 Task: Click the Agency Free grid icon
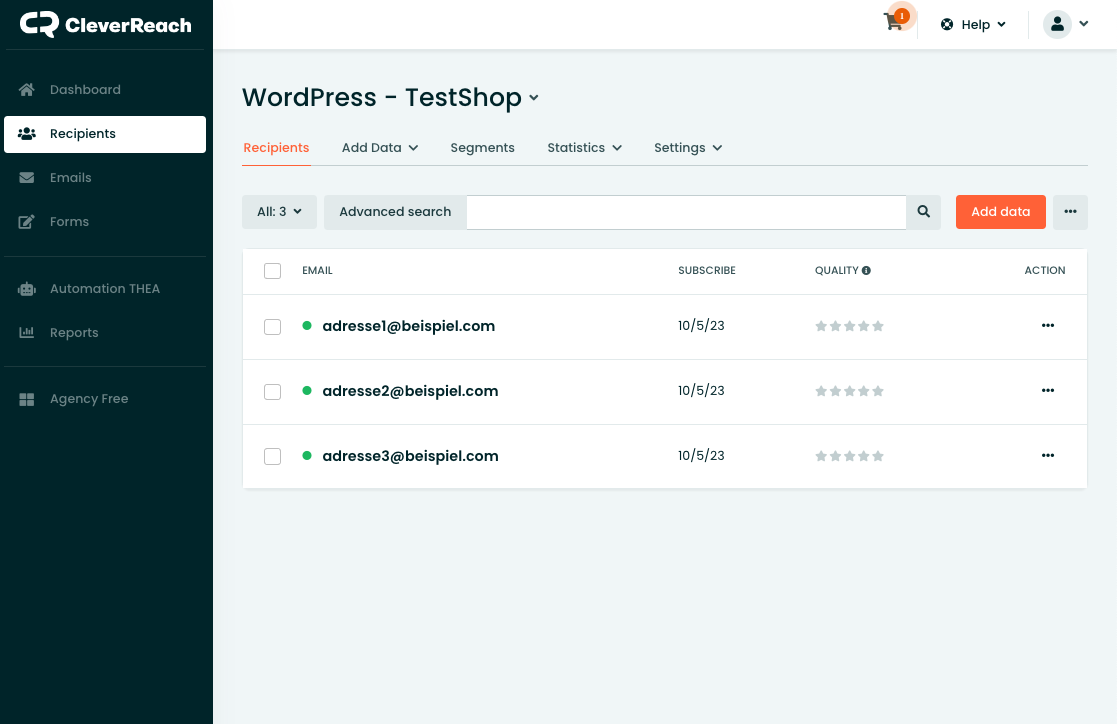pos(26,399)
